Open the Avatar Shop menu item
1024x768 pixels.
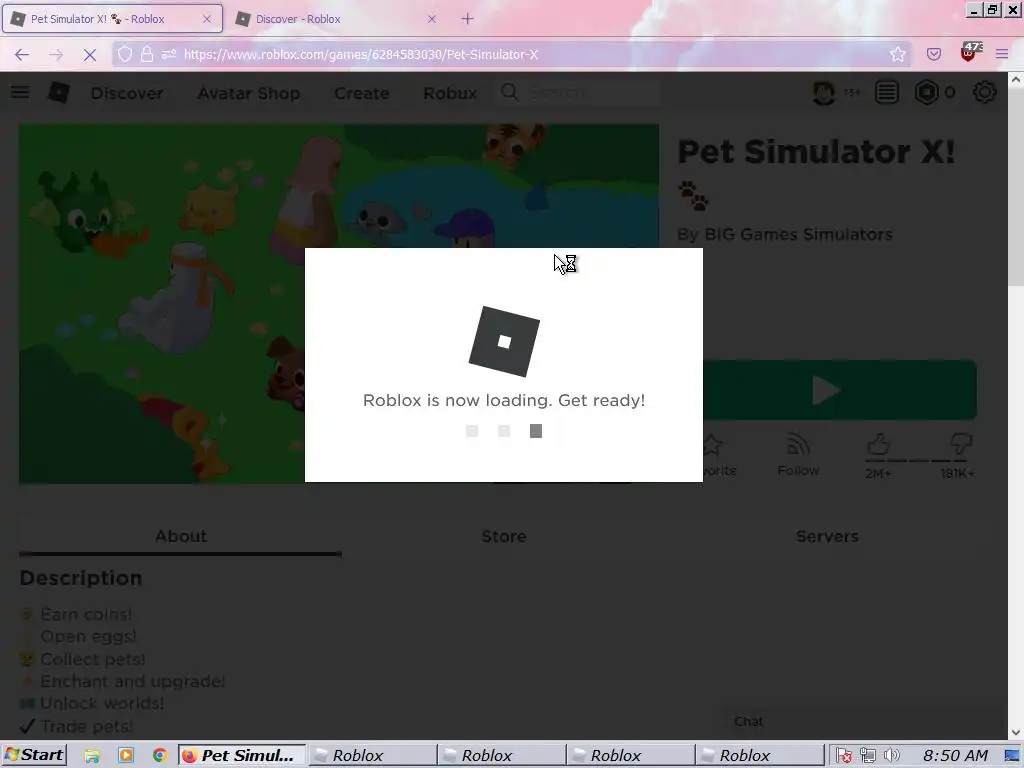249,93
